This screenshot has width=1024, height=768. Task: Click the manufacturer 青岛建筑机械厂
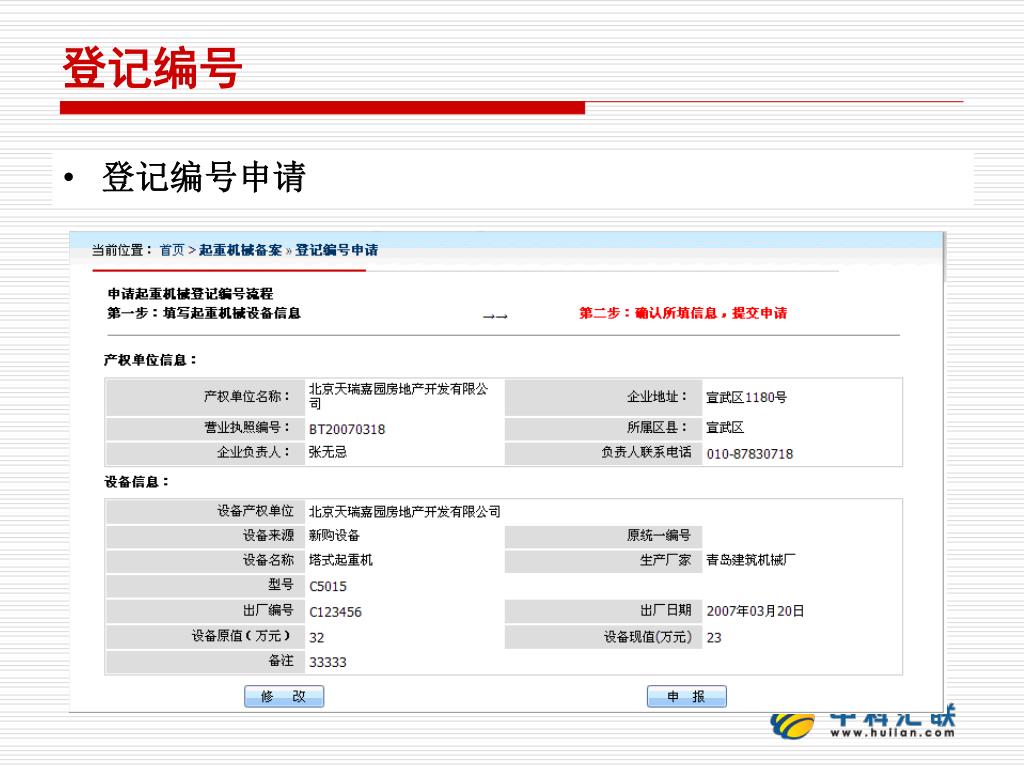click(x=750, y=560)
